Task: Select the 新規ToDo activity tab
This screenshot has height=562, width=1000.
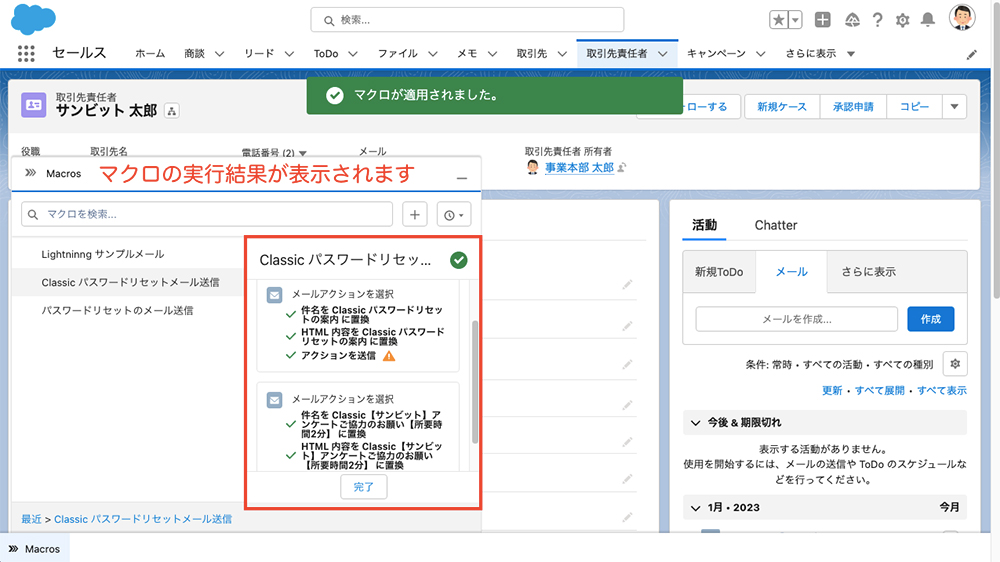Action: point(719,272)
